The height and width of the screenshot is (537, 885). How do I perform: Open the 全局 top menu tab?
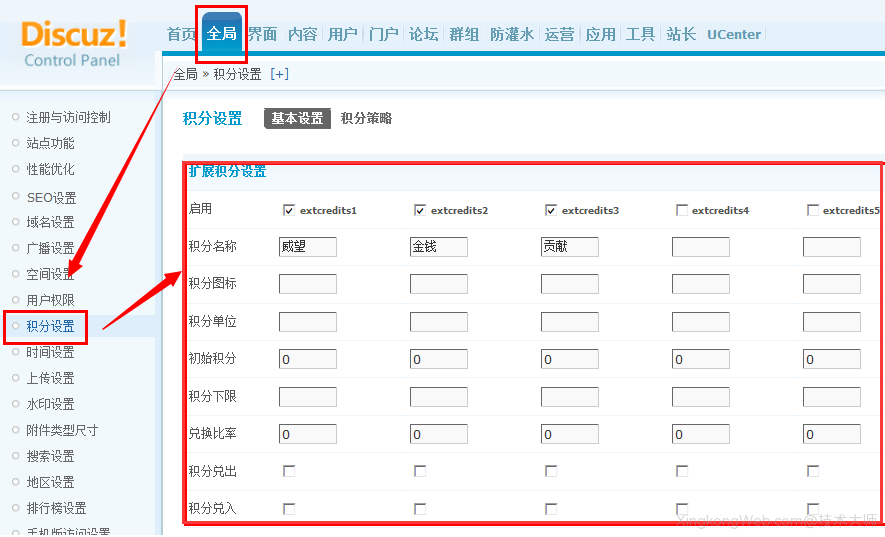221,34
